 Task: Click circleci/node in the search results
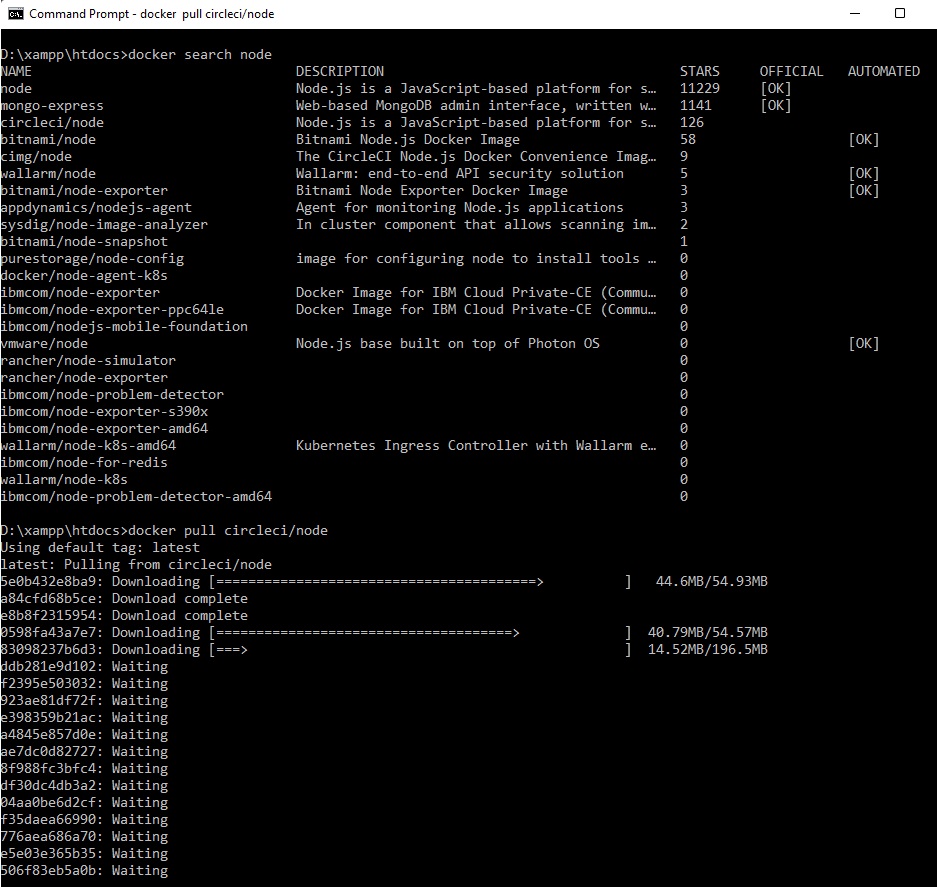coord(52,122)
